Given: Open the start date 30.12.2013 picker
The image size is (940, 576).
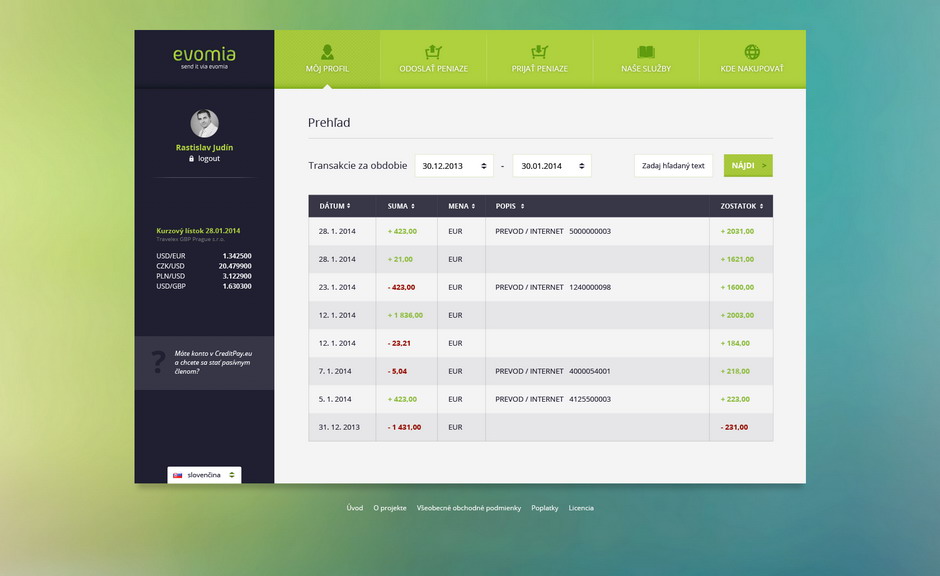Looking at the screenshot, I should [x=454, y=166].
